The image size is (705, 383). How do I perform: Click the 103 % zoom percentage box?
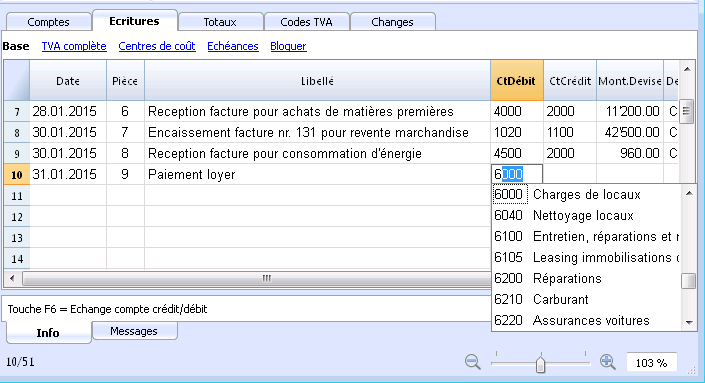[651, 363]
